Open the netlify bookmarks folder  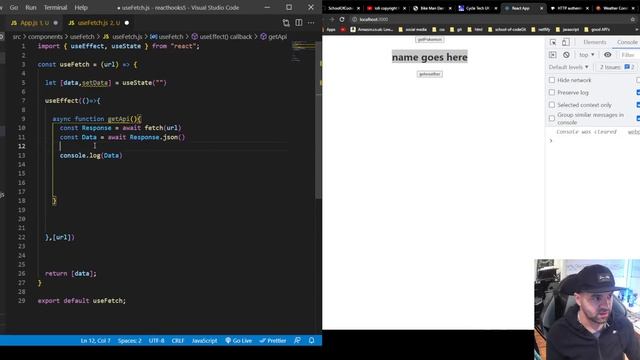click(x=541, y=29)
